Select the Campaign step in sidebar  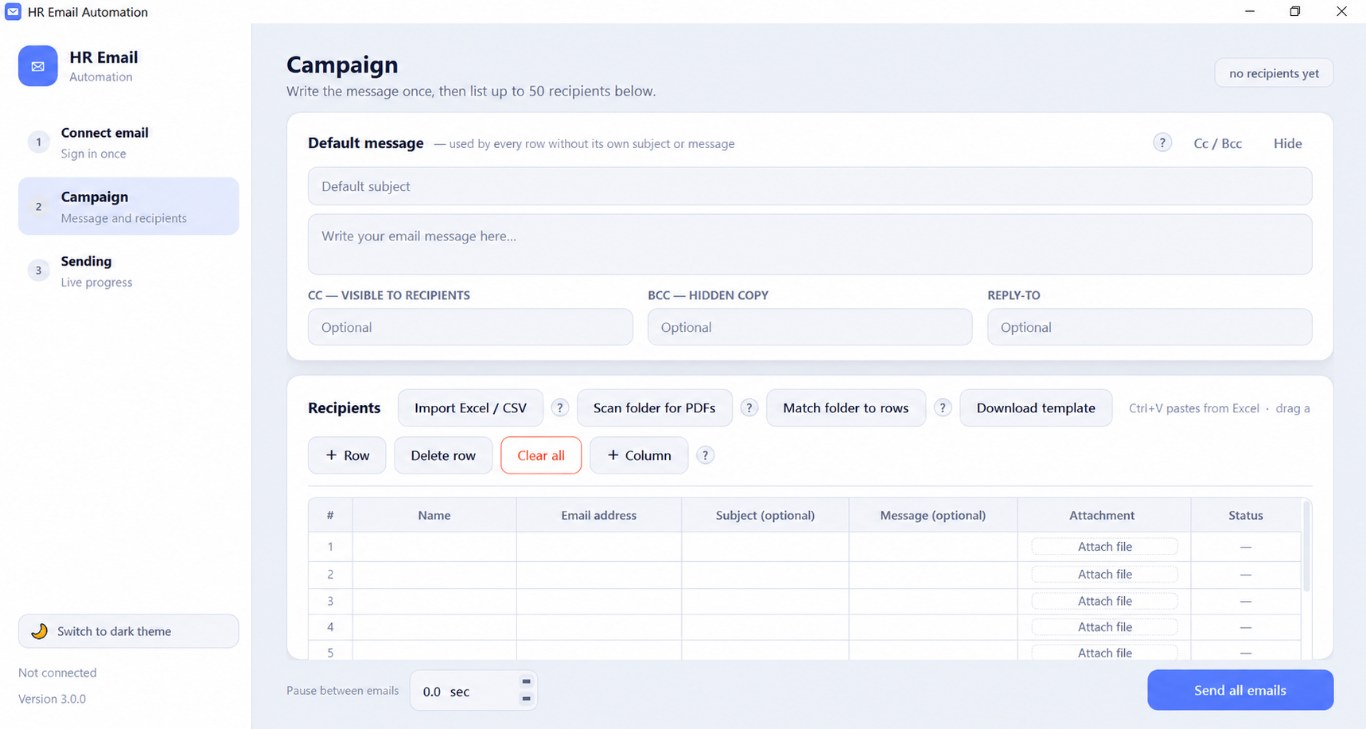(x=128, y=206)
